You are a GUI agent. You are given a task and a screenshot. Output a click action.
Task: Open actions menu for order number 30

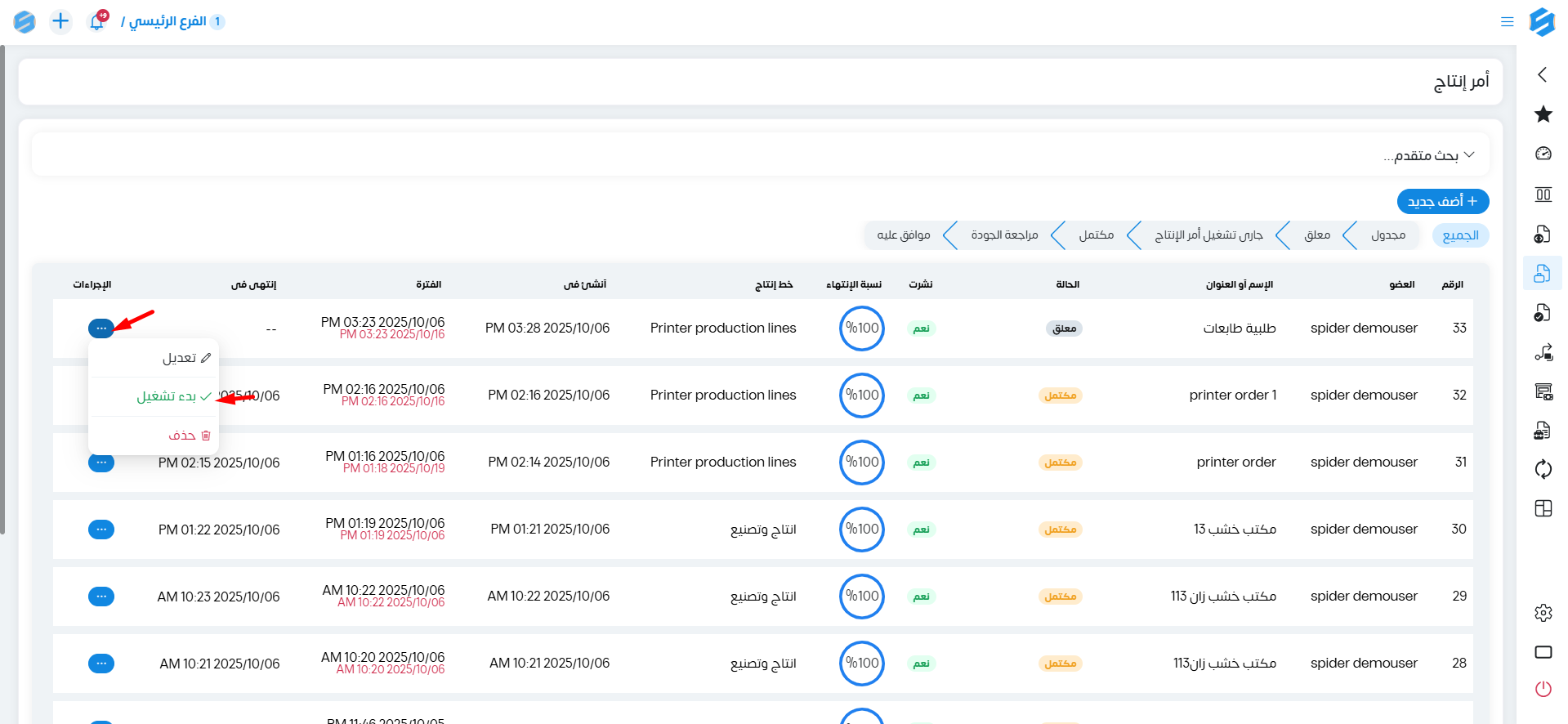[101, 530]
